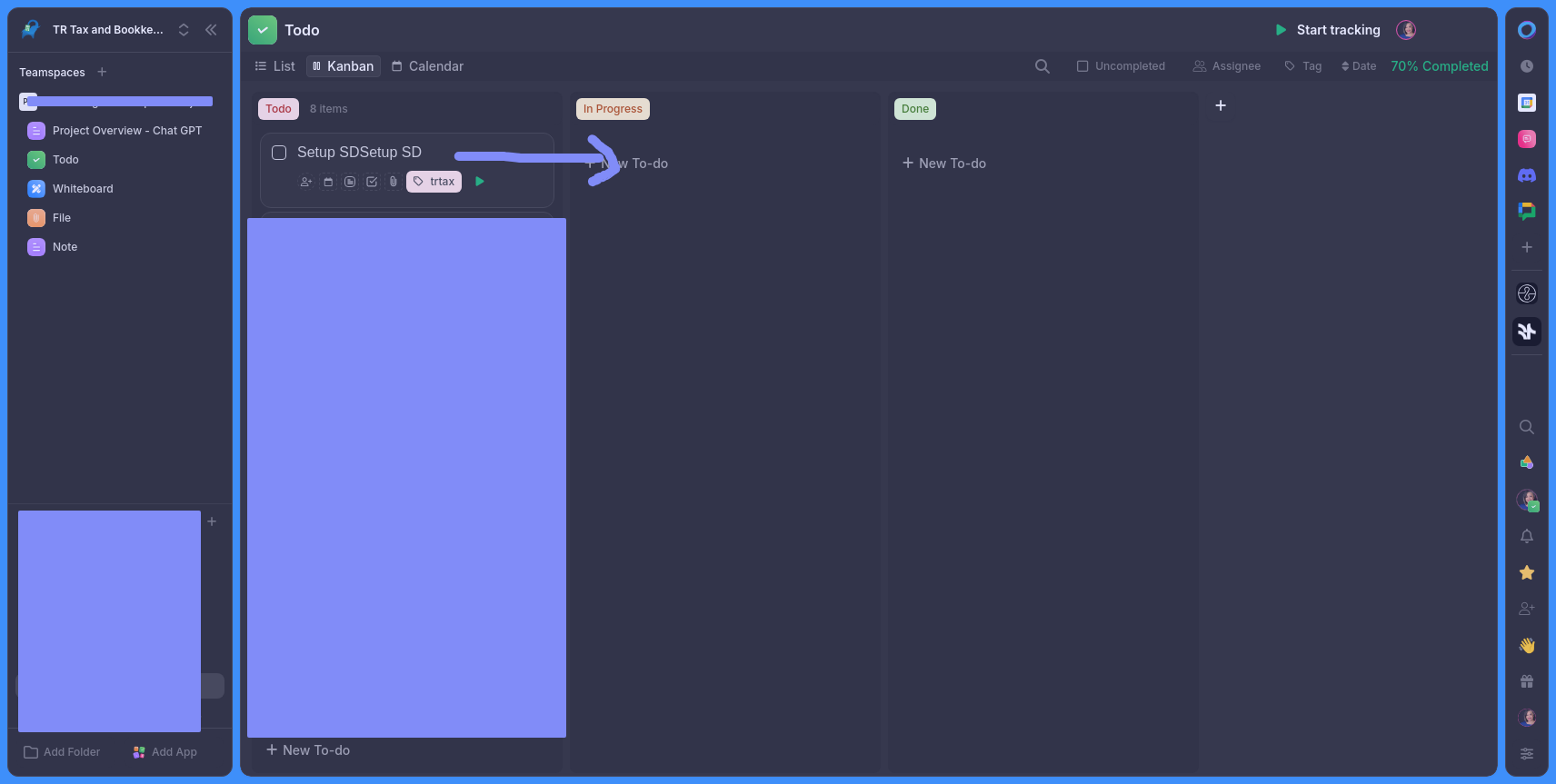Click Start tracking button
The image size is (1556, 784).
[x=1328, y=30]
